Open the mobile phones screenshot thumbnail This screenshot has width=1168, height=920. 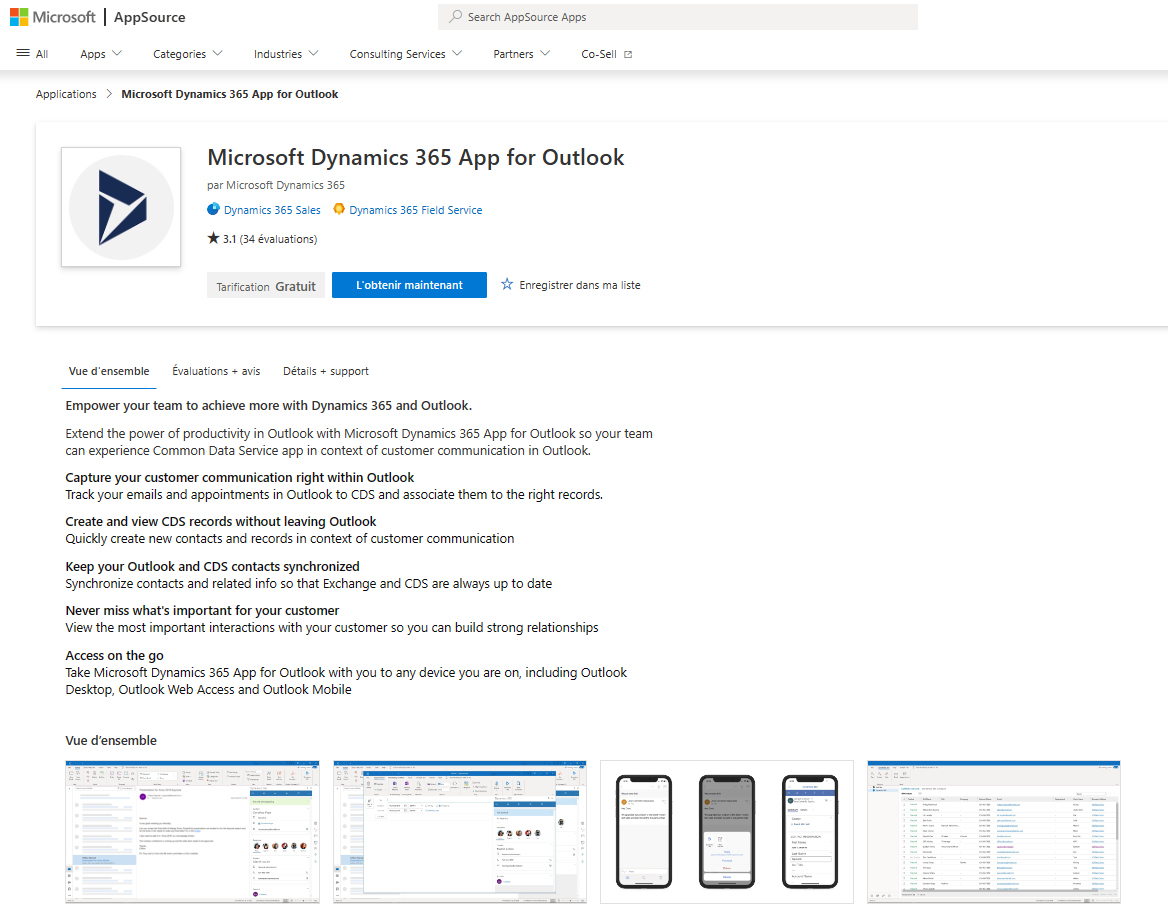pyautogui.click(x=726, y=831)
